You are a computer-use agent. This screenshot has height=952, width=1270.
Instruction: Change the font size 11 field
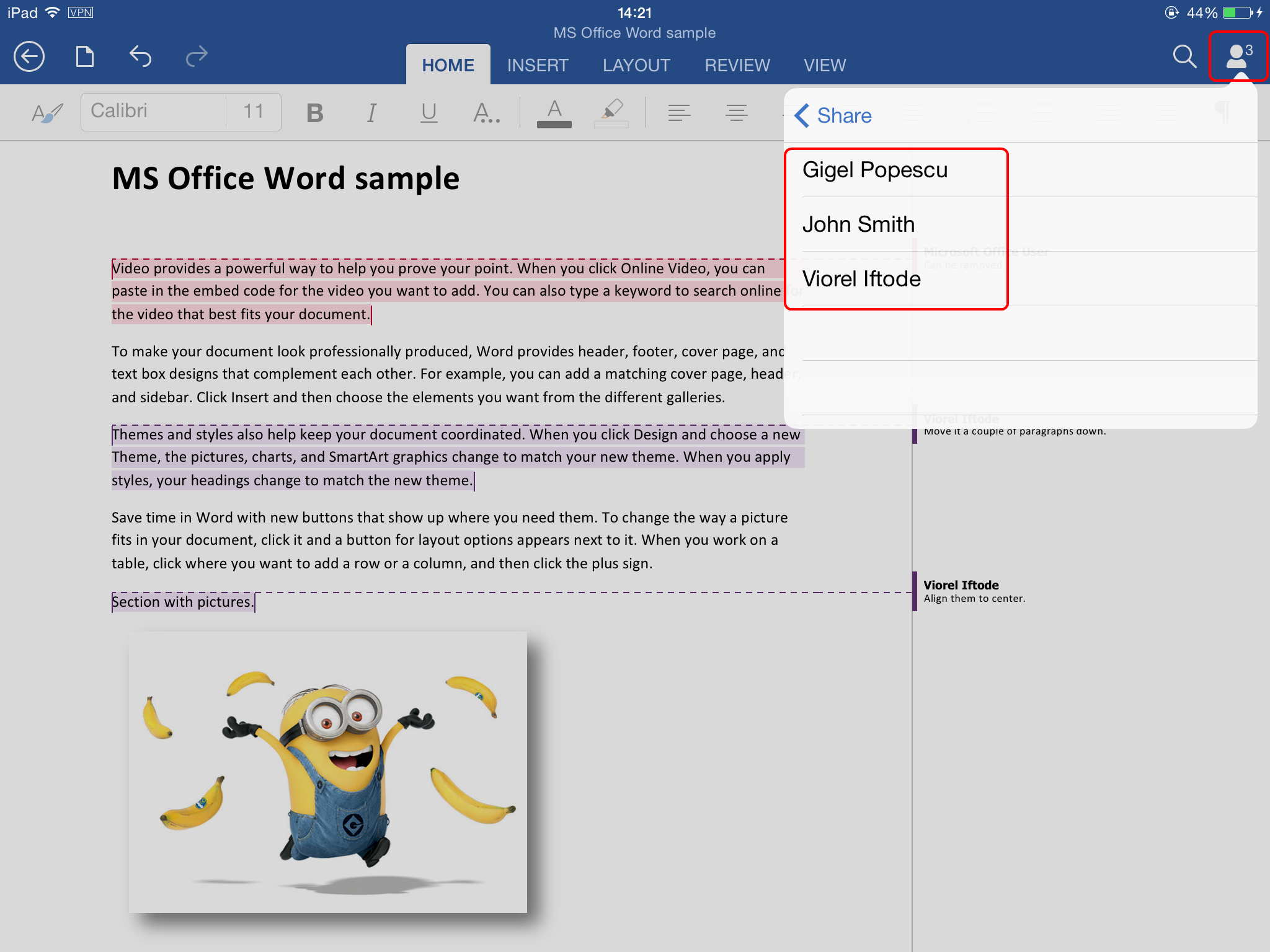(254, 112)
